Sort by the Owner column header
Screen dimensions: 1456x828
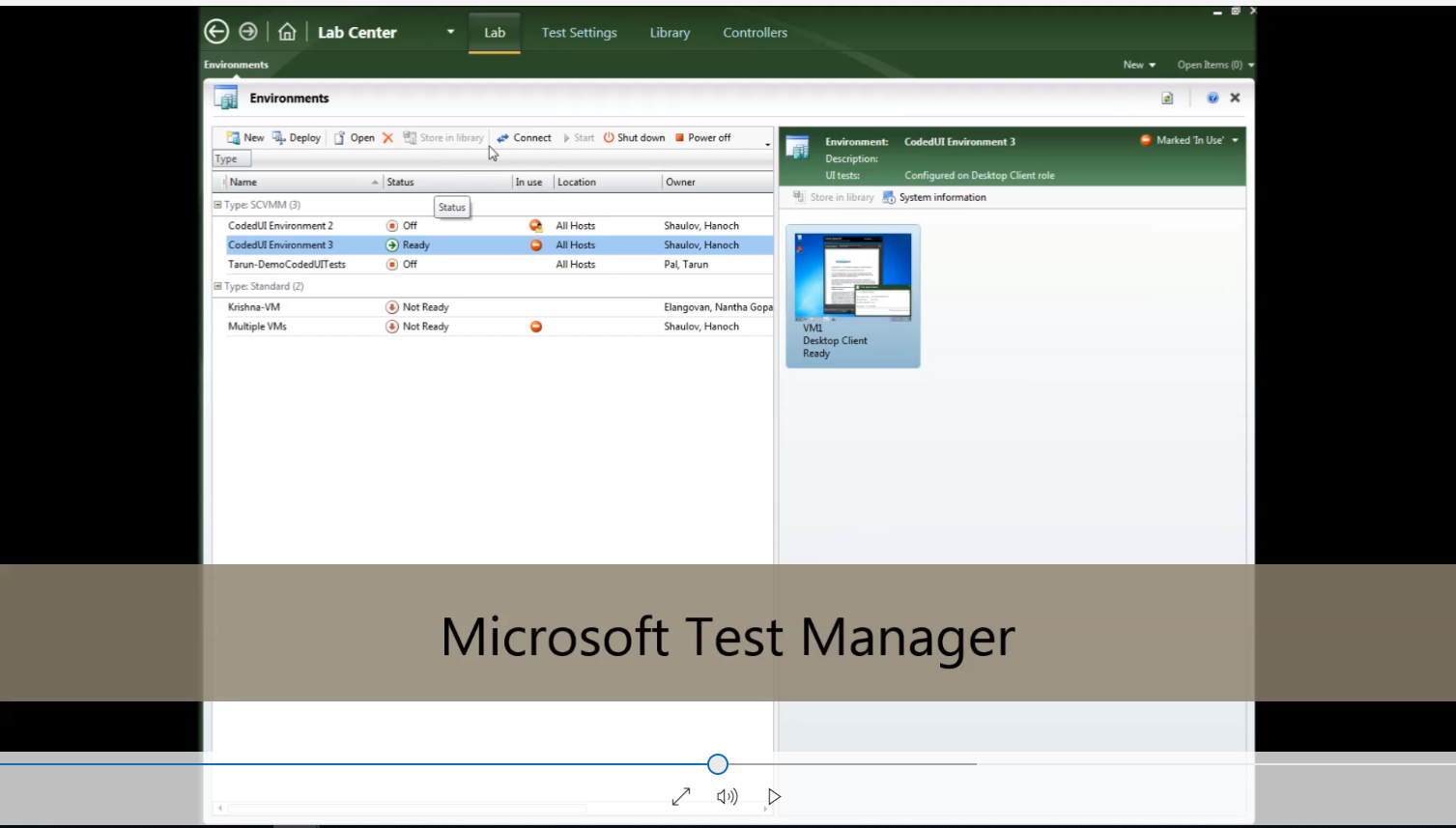(x=717, y=182)
